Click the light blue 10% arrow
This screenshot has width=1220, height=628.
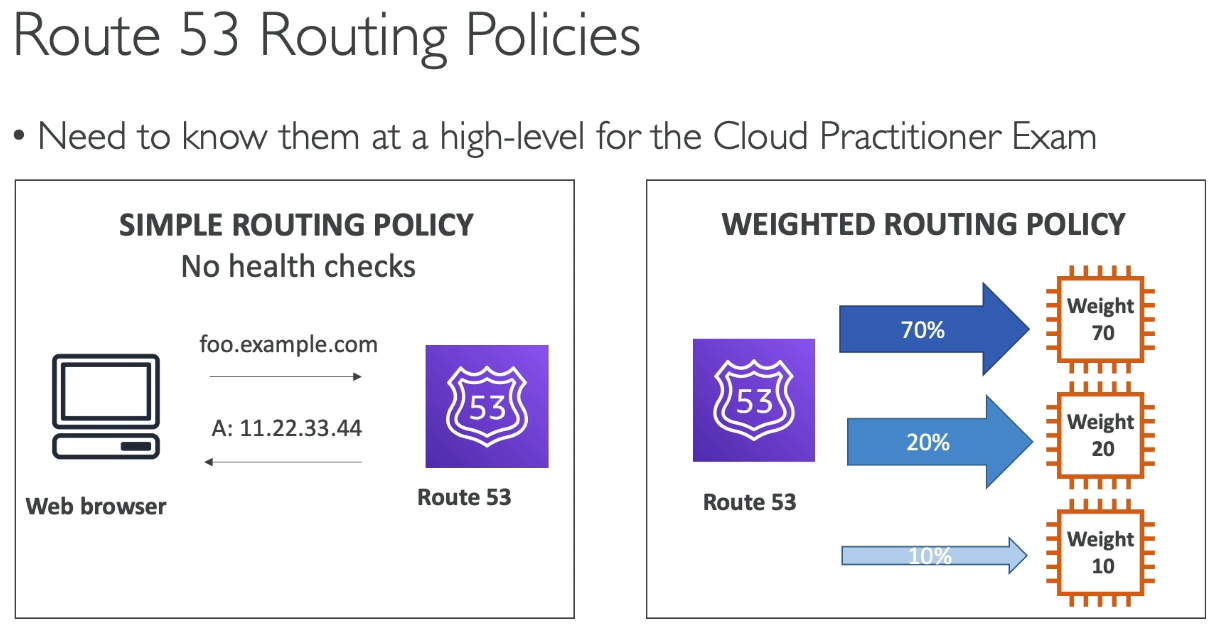934,556
